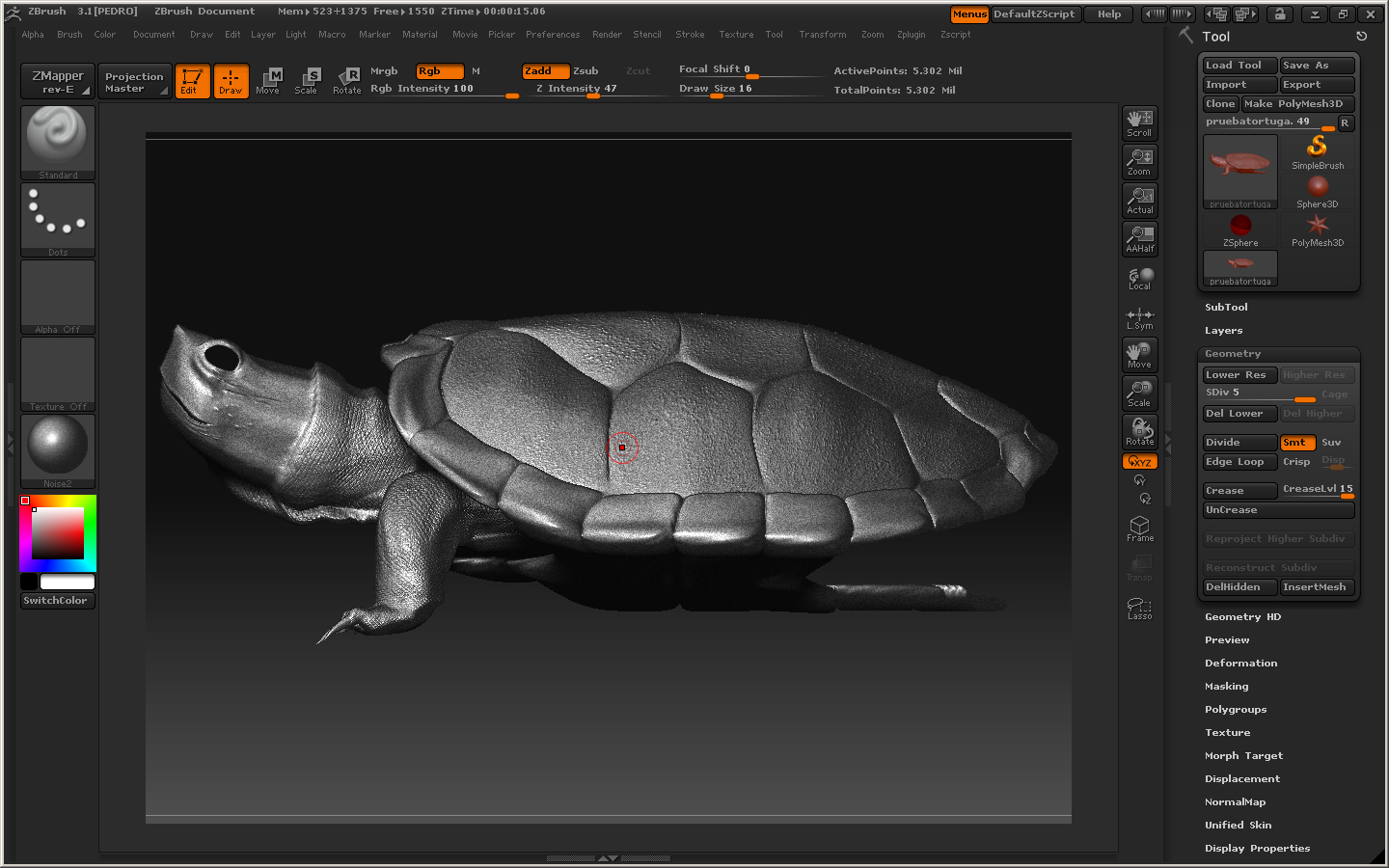This screenshot has width=1389, height=868.
Task: Click the Actual size icon
Action: click(x=1139, y=201)
